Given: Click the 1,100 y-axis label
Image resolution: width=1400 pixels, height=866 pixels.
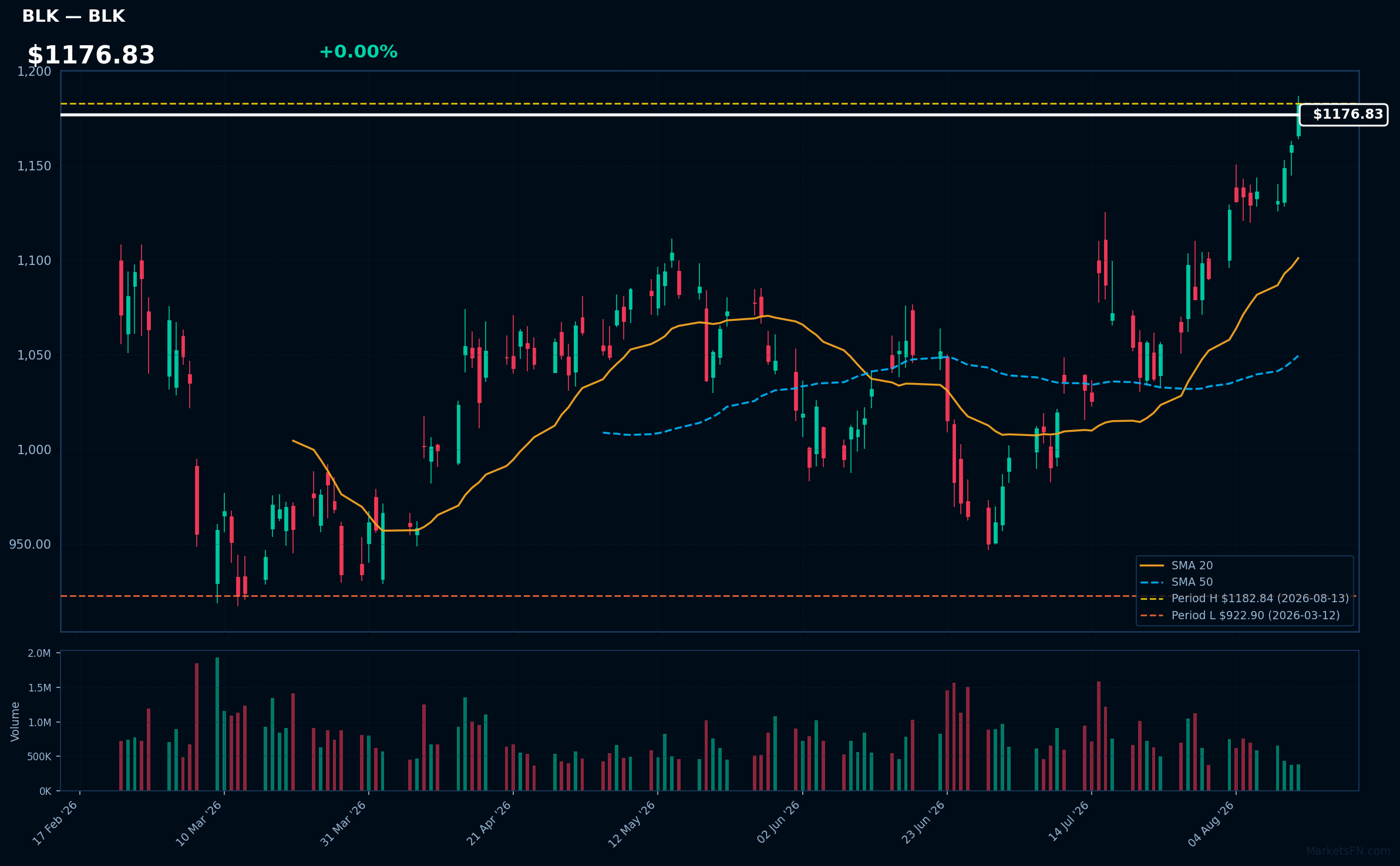Looking at the screenshot, I should click(34, 261).
